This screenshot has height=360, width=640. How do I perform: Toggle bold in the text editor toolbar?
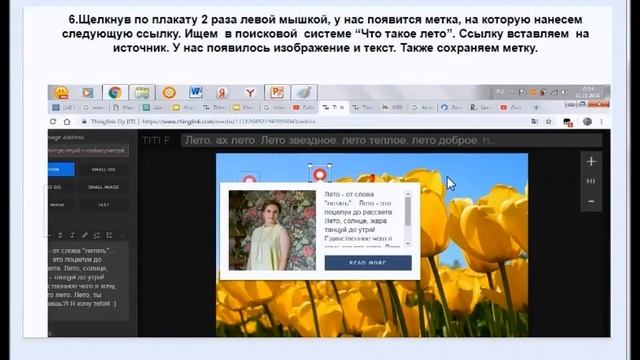click(x=60, y=236)
